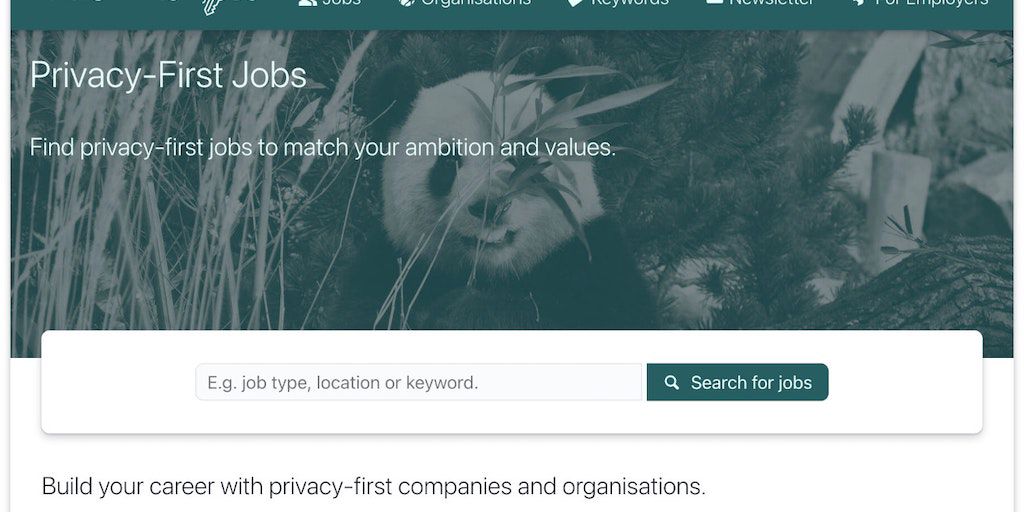Image resolution: width=1024 pixels, height=512 pixels.
Task: Click the For Employers icon
Action: (858, 3)
